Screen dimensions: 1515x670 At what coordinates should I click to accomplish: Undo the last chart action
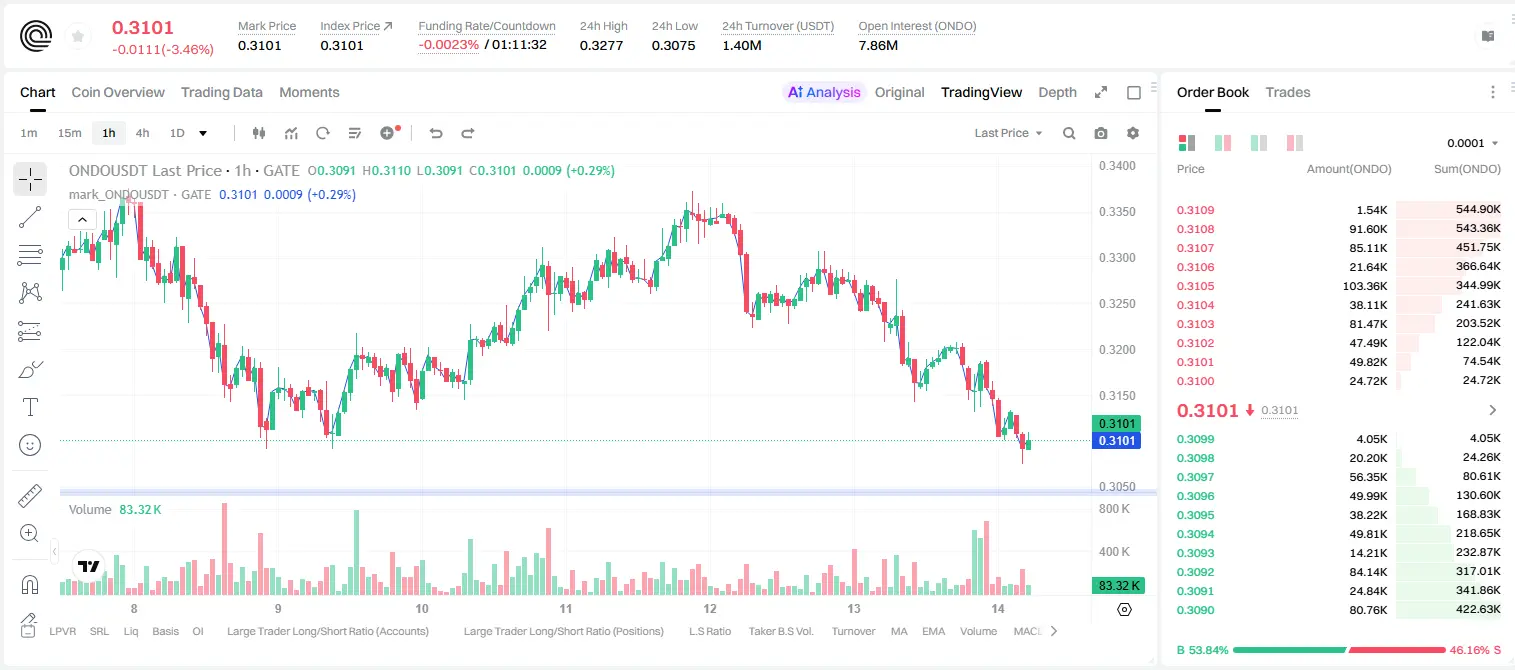436,133
